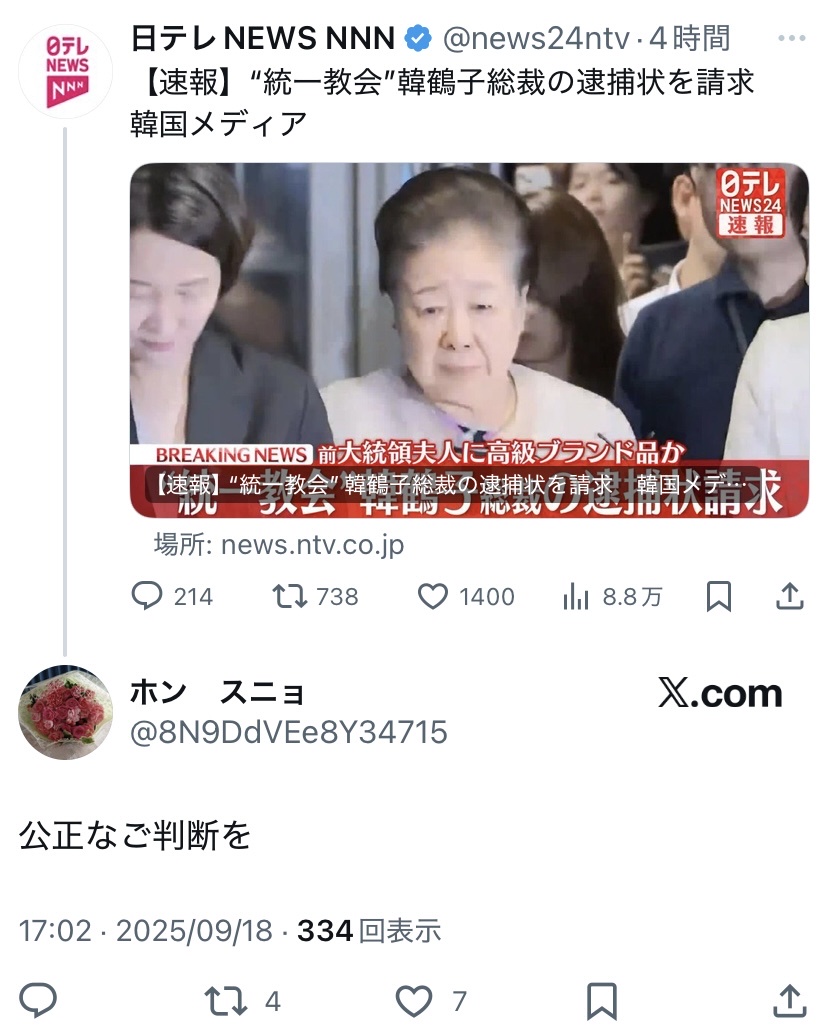
Task: Bookmark ホン スニョ's reply
Action: pyautogui.click(x=602, y=1001)
